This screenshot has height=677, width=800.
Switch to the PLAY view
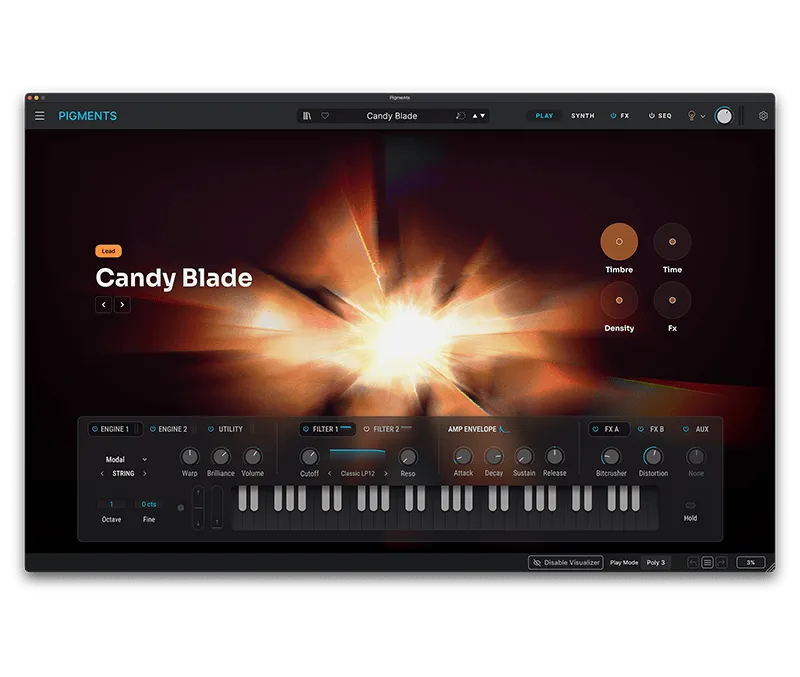click(544, 116)
